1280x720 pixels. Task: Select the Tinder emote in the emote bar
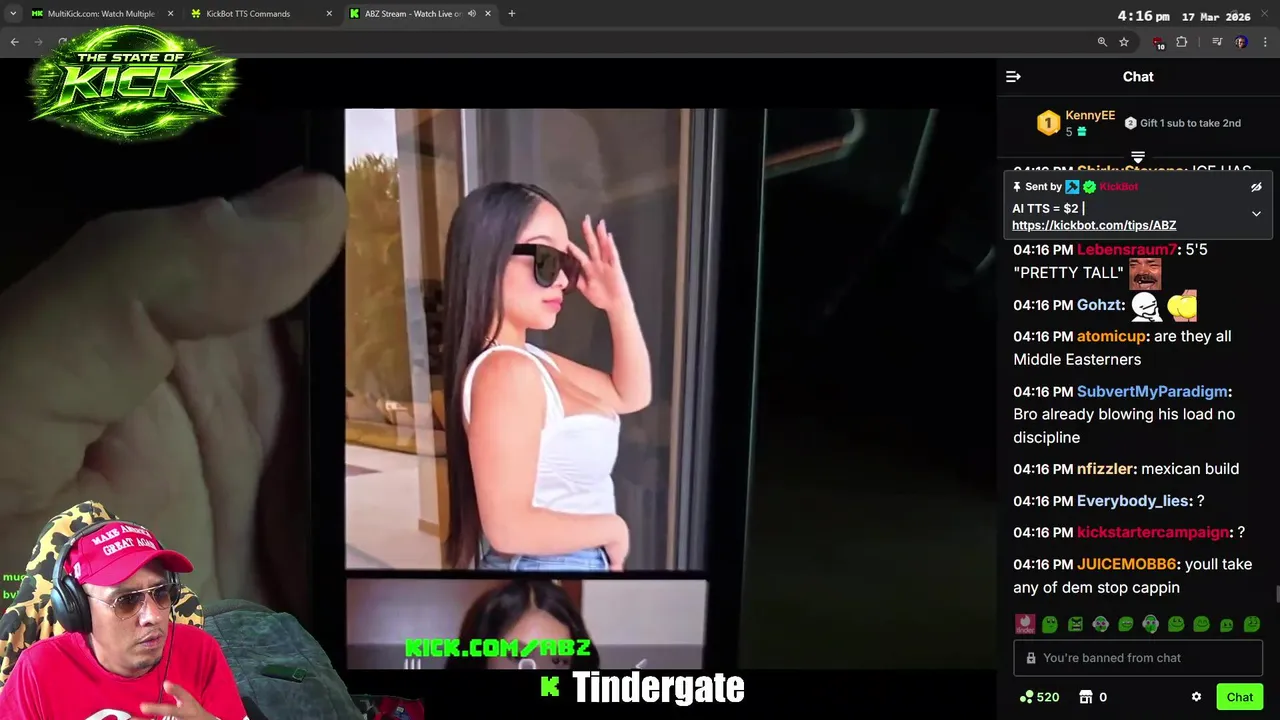1025,625
